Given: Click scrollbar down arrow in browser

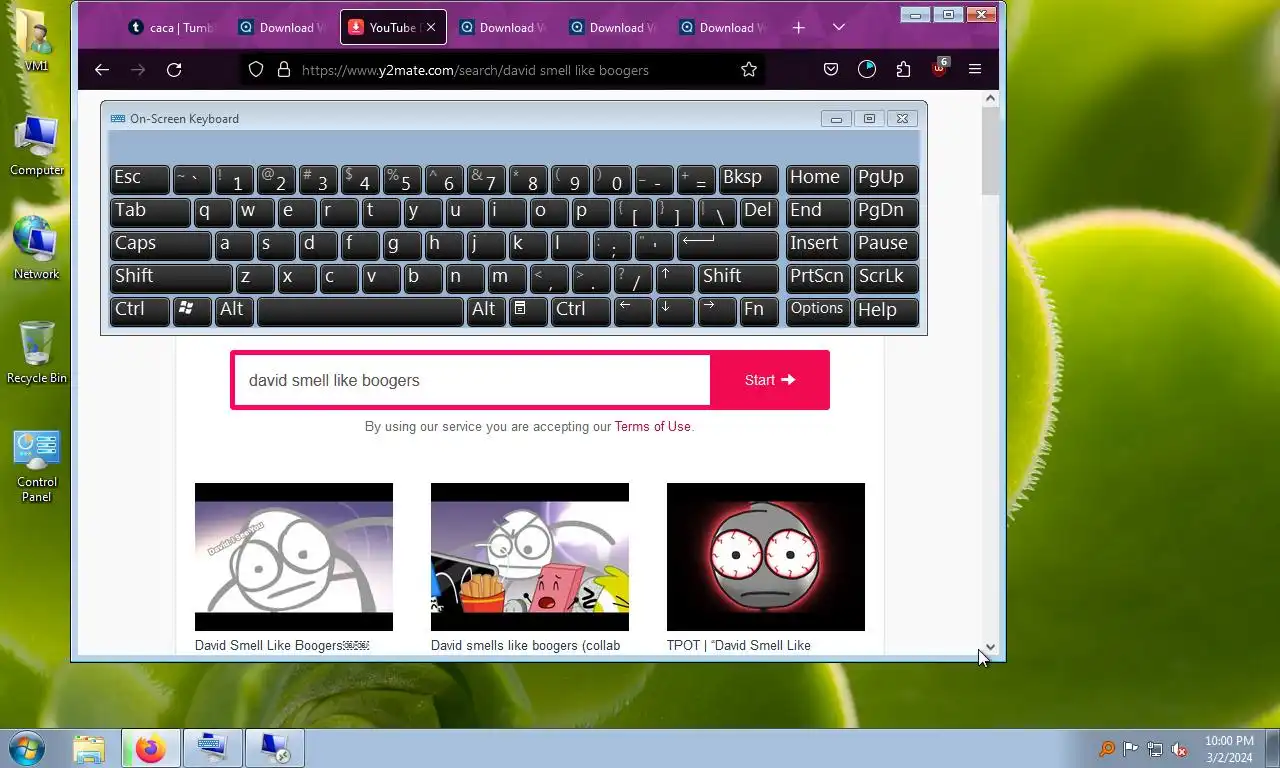Looking at the screenshot, I should pos(990,647).
